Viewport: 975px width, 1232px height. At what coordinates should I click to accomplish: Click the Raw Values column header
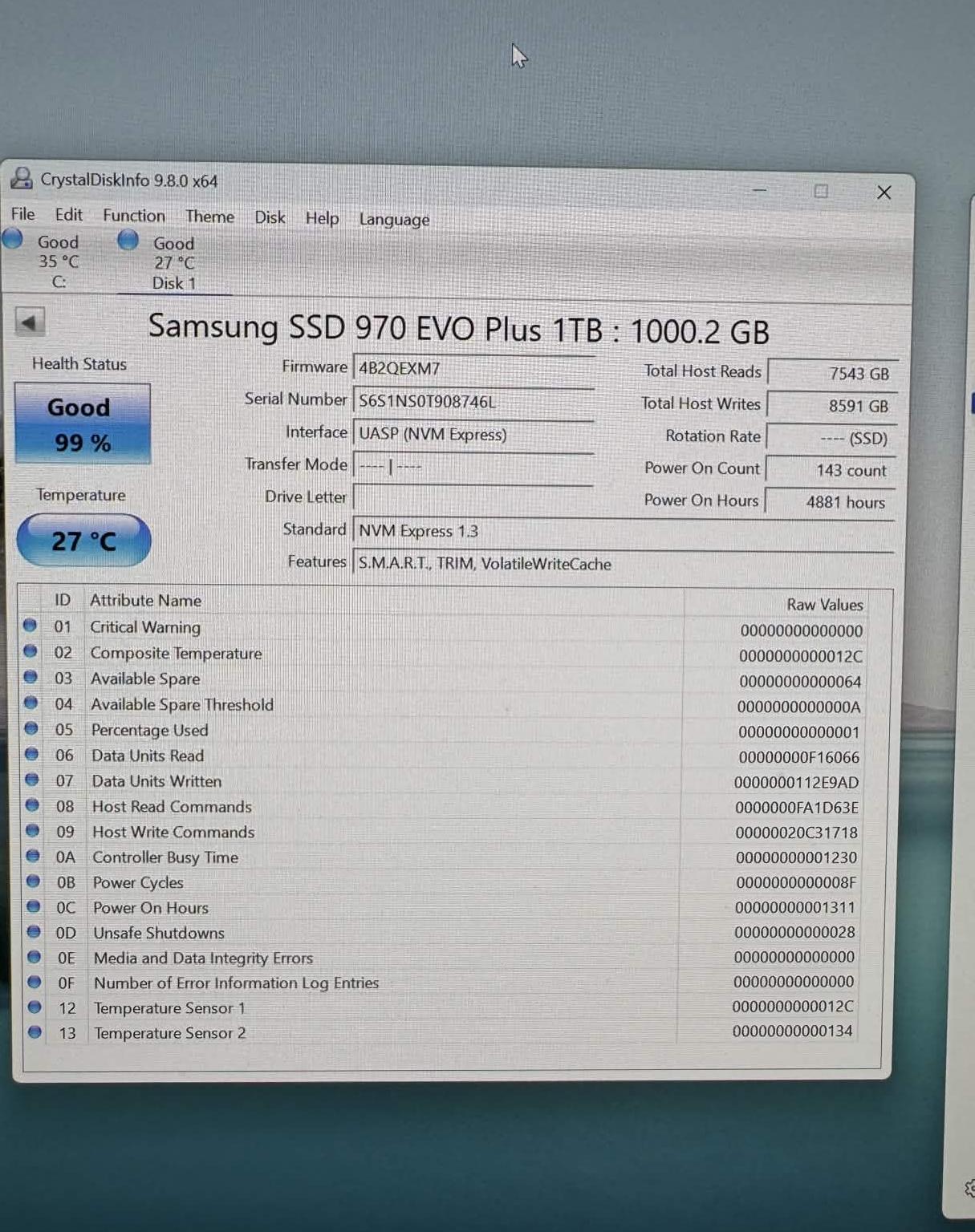(x=824, y=605)
